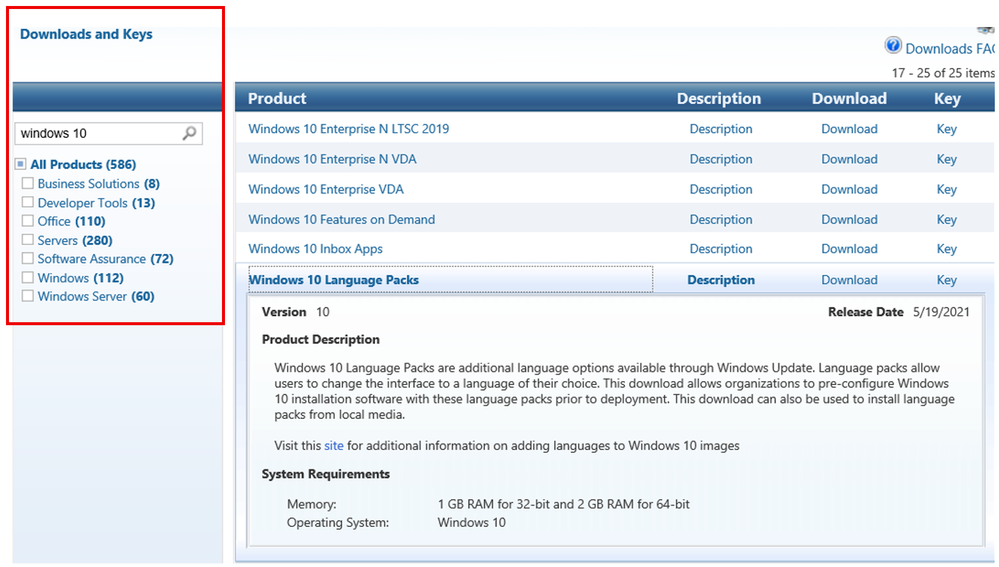The height and width of the screenshot is (567, 999).
Task: Open Windows 10 Inbox Apps product
Action: [315, 248]
